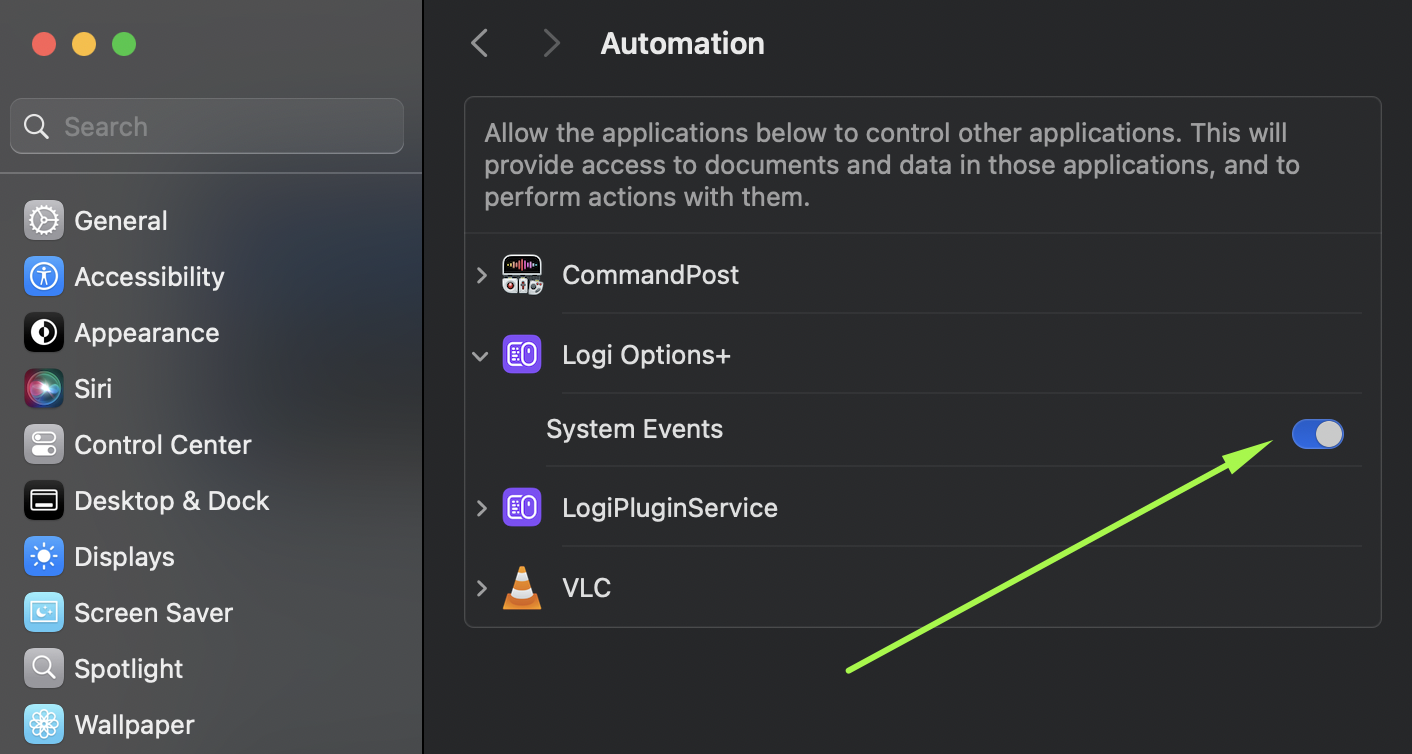The height and width of the screenshot is (754, 1412).
Task: Disable System Events toggle for Logi Options+
Action: point(1317,434)
